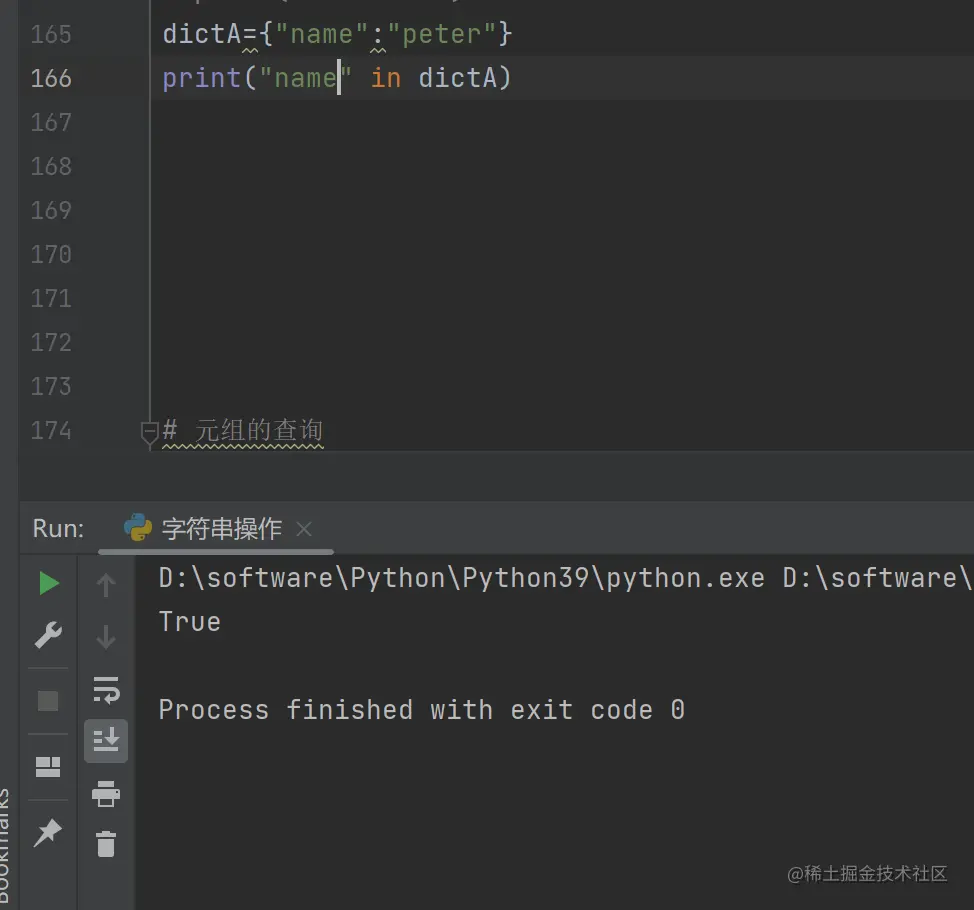This screenshot has width=974, height=910.
Task: Click line number 174 in the gutter
Action: pyautogui.click(x=51, y=431)
